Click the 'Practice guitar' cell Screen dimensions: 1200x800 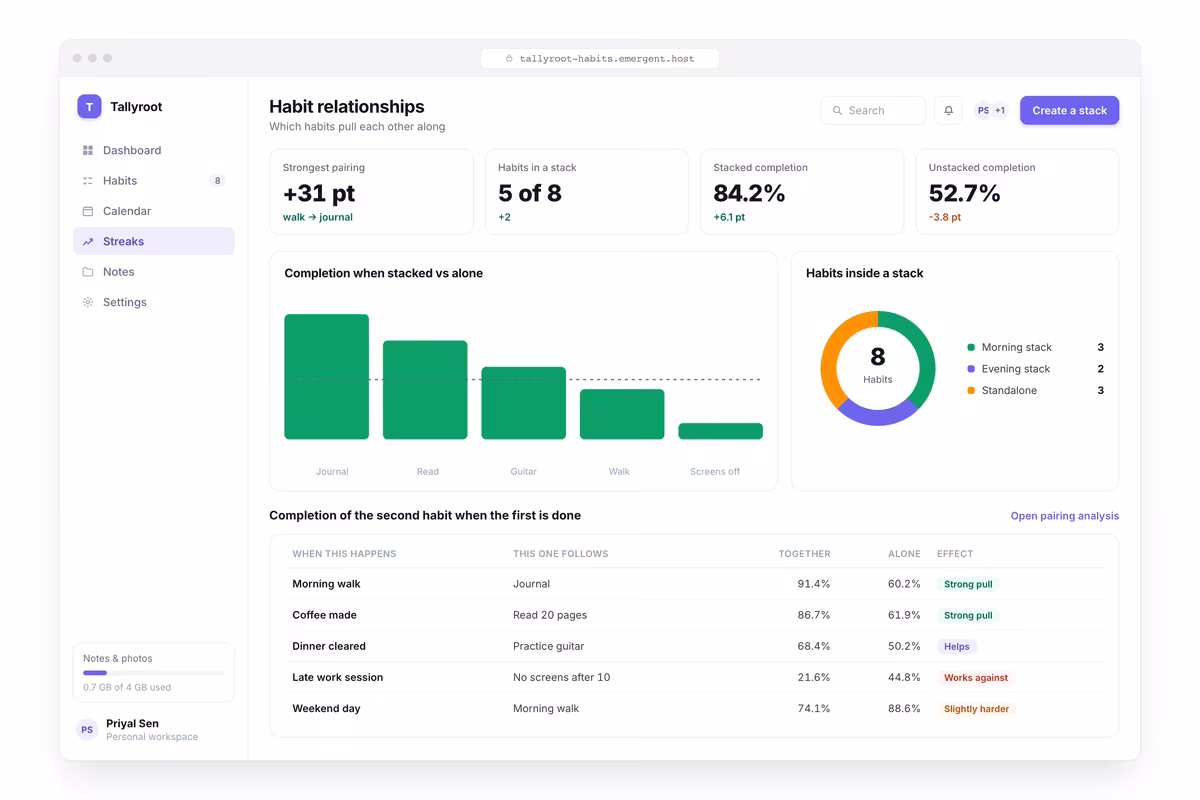[549, 646]
